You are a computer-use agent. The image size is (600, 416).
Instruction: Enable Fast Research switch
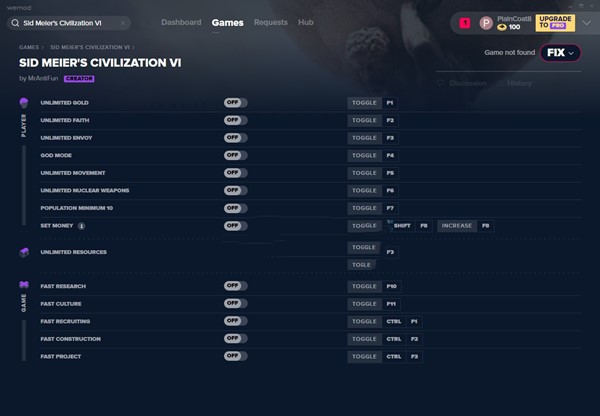point(235,286)
